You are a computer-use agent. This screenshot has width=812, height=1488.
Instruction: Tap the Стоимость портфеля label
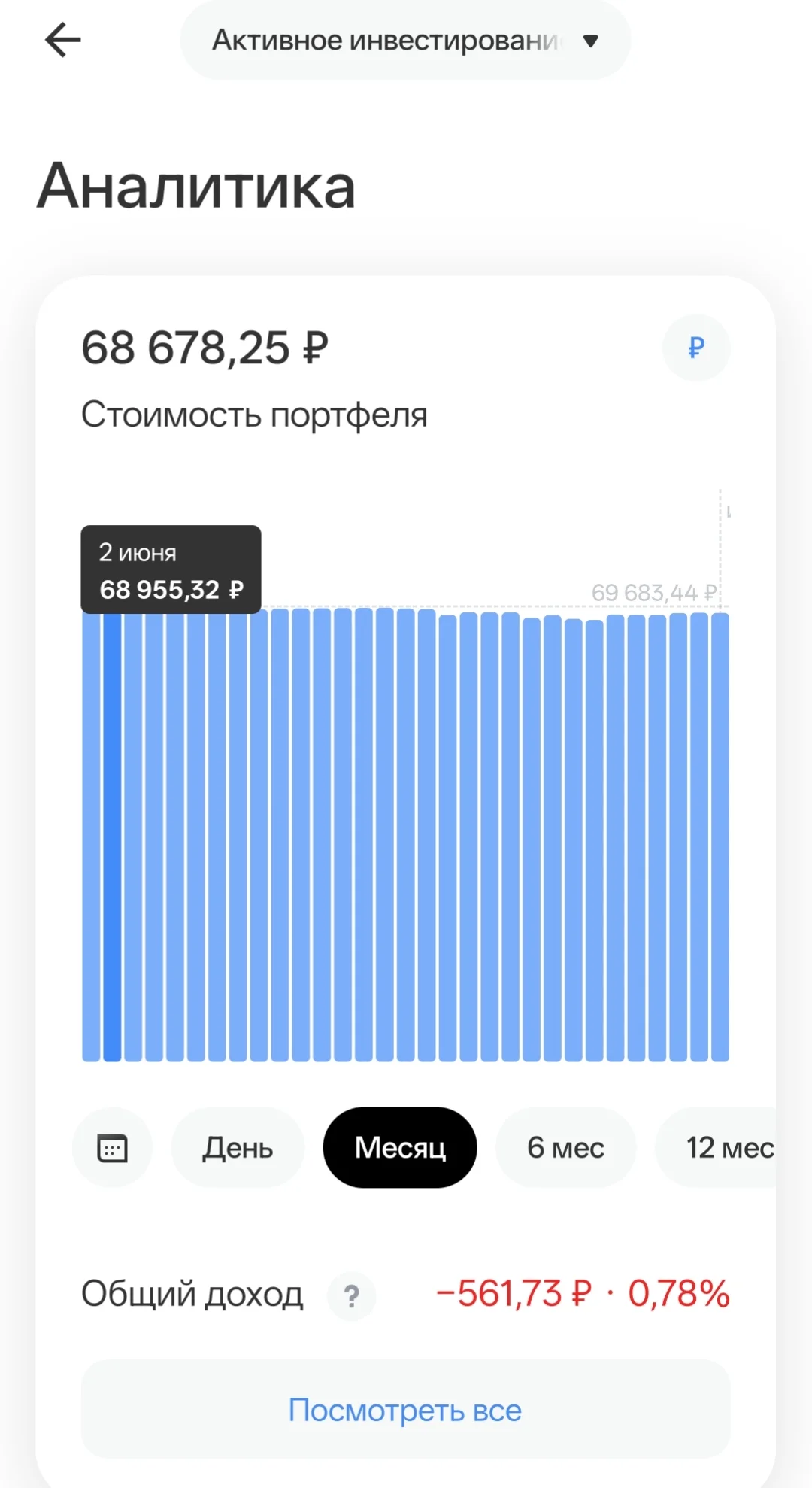coord(254,415)
